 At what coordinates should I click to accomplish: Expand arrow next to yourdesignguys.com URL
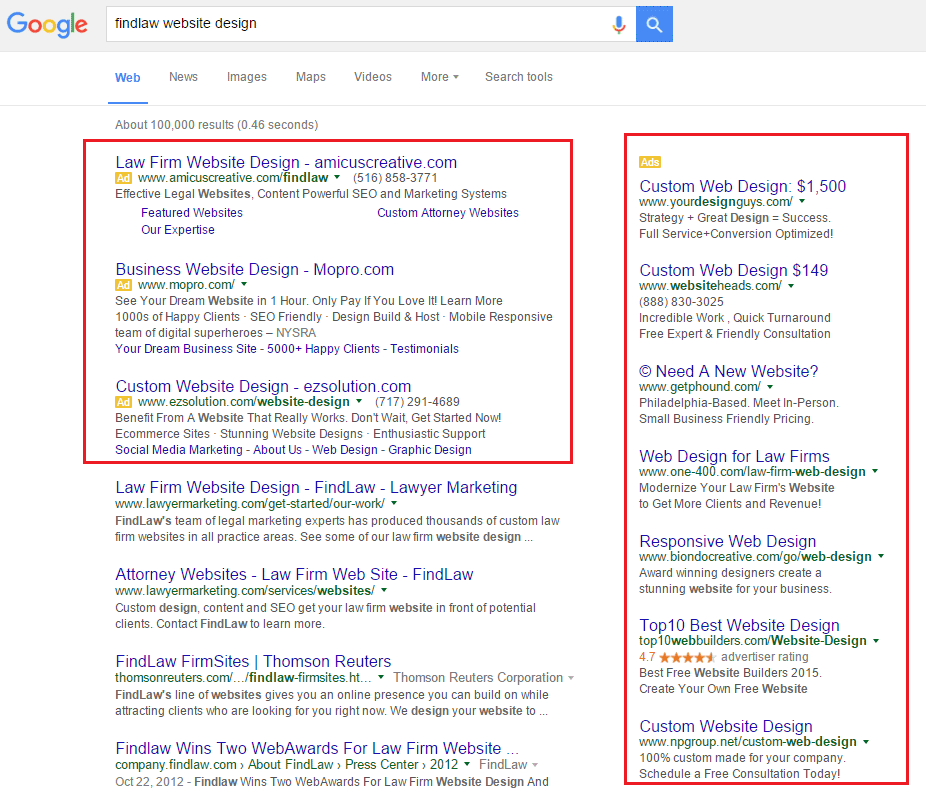(802, 201)
